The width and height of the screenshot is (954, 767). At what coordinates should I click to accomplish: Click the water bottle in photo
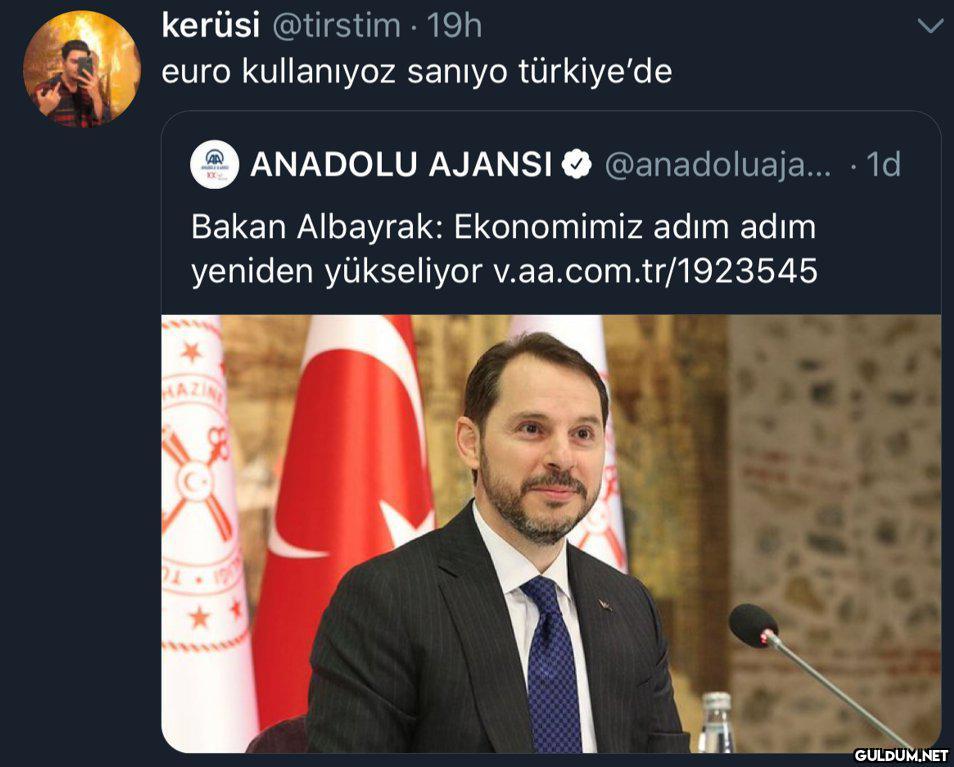pyautogui.click(x=716, y=723)
